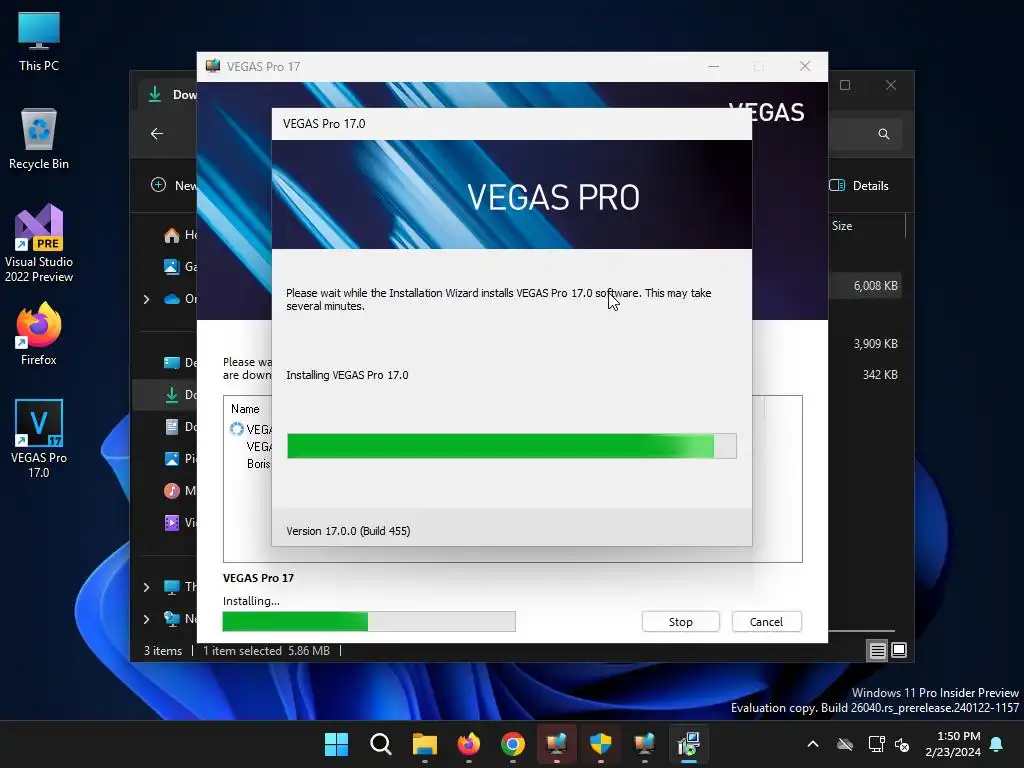Image resolution: width=1024 pixels, height=768 pixels.
Task: Select the 6,008 KB file row
Action: pyautogui.click(x=865, y=286)
